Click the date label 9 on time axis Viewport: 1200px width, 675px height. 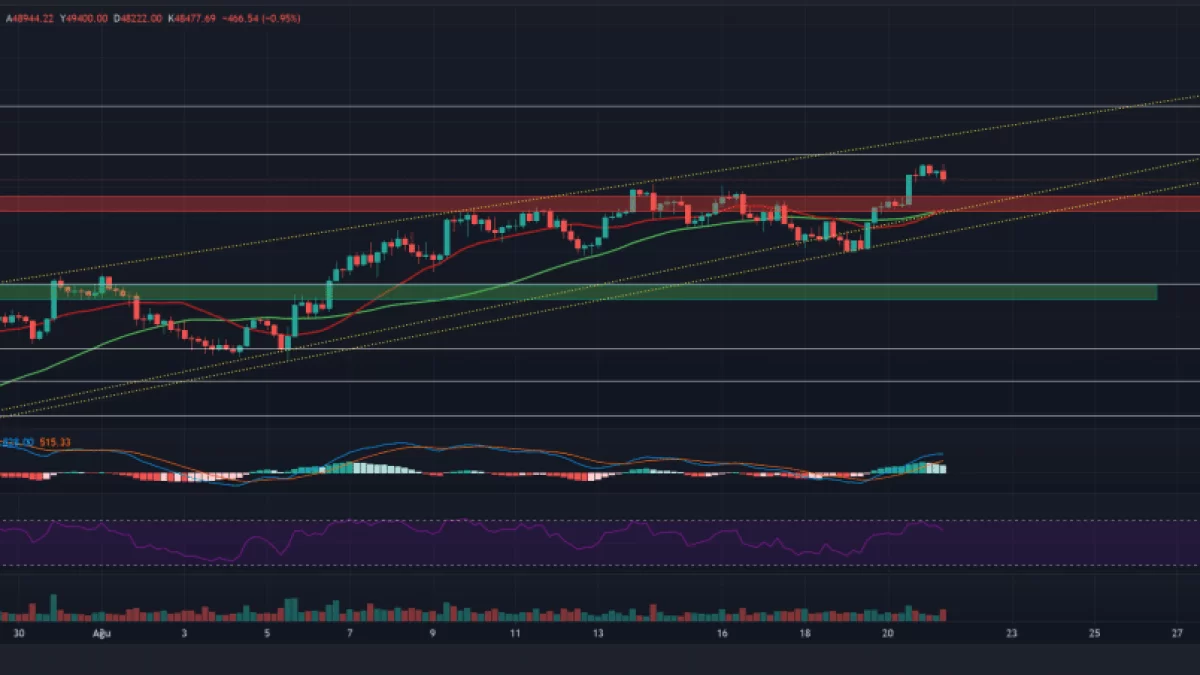[432, 633]
